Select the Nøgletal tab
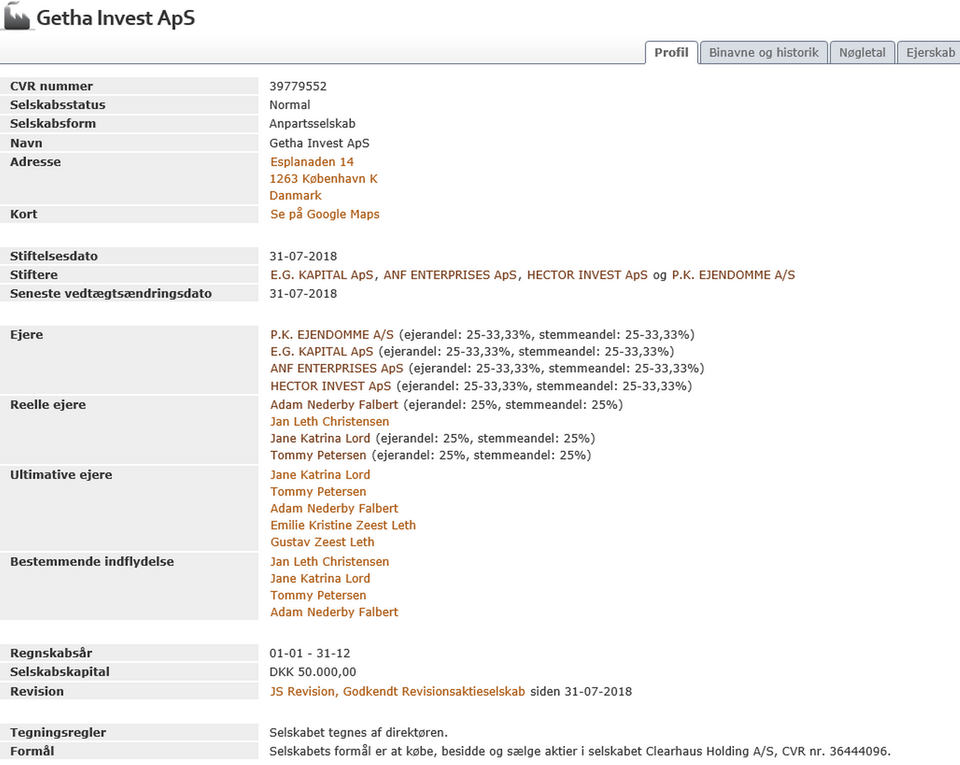The width and height of the screenshot is (960, 765). (x=862, y=53)
